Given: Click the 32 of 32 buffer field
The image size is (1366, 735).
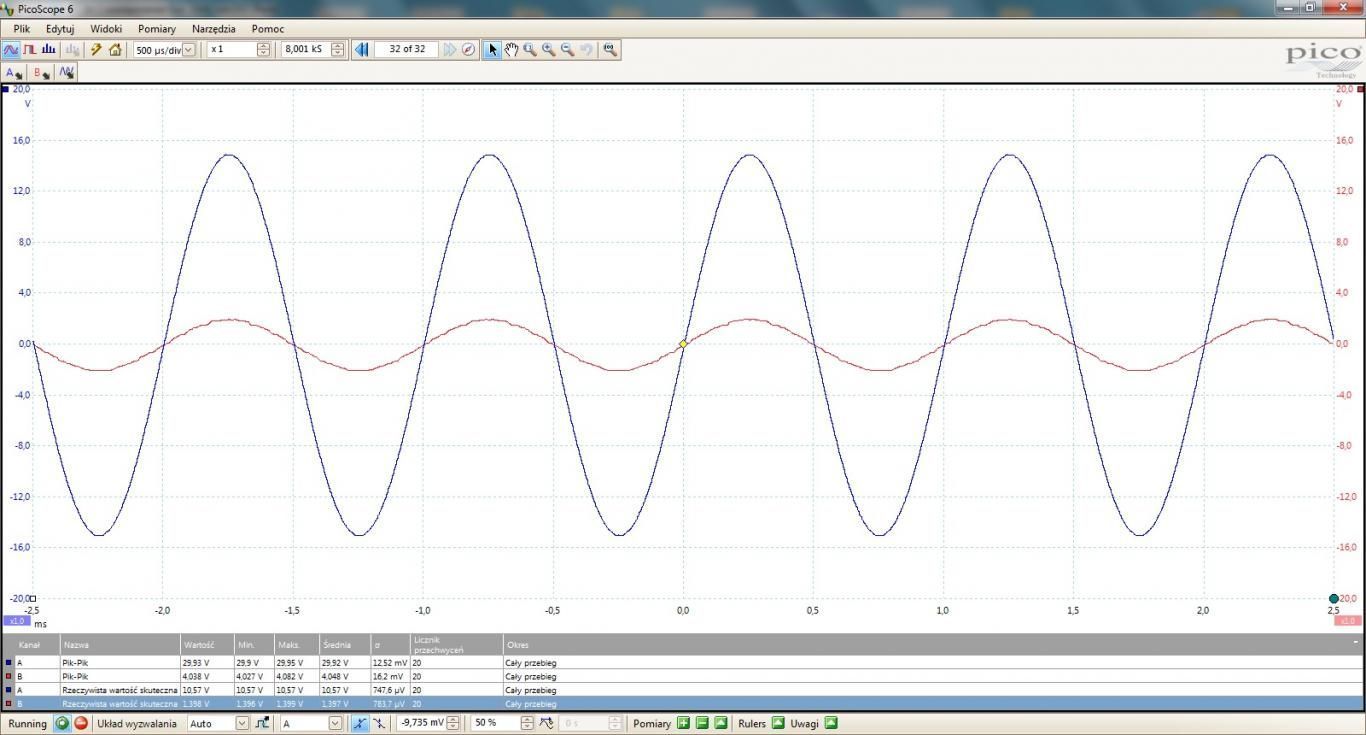Looking at the screenshot, I should coord(407,49).
